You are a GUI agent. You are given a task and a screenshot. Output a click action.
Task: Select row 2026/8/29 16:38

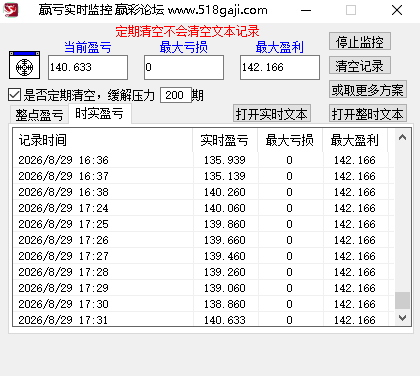tap(203, 192)
